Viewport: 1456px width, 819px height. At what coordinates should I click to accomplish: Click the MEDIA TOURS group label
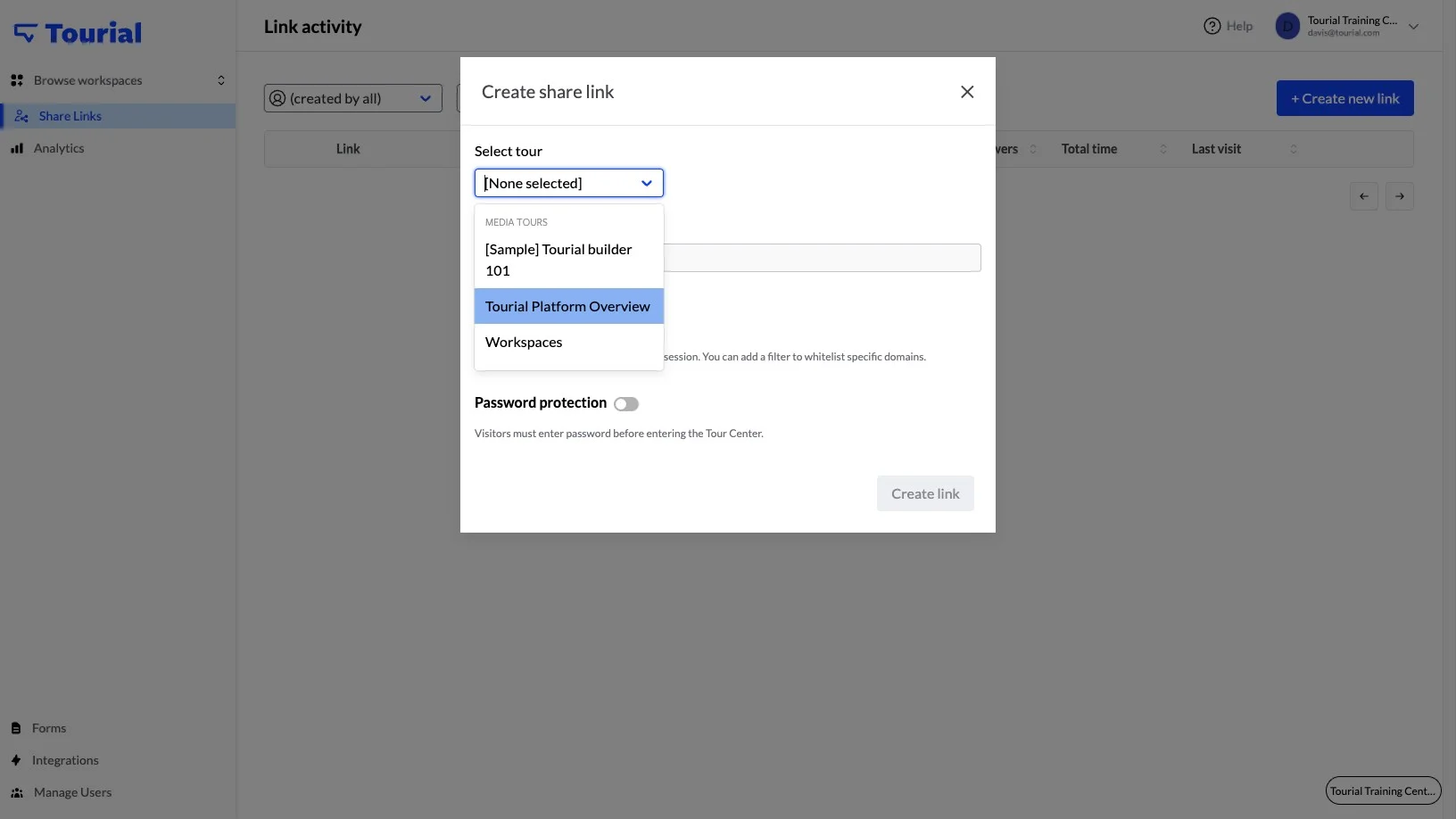(517, 222)
